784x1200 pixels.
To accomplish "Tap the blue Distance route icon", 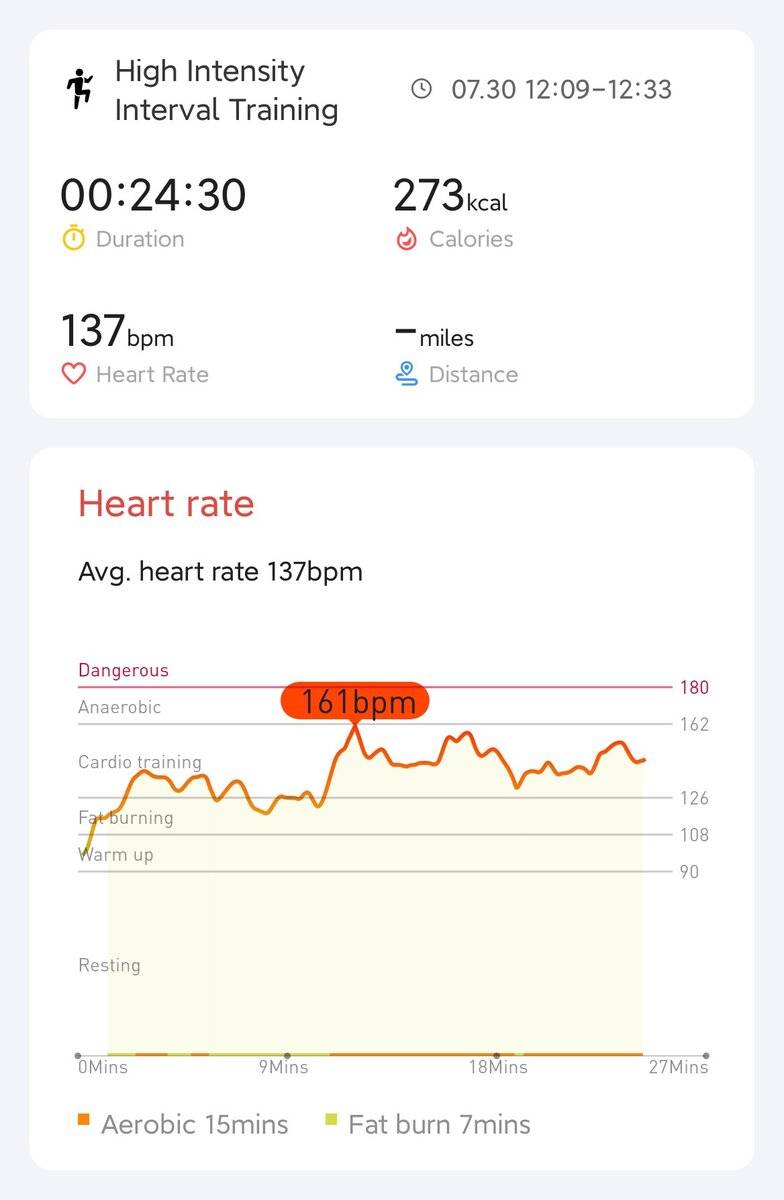I will point(406,375).
